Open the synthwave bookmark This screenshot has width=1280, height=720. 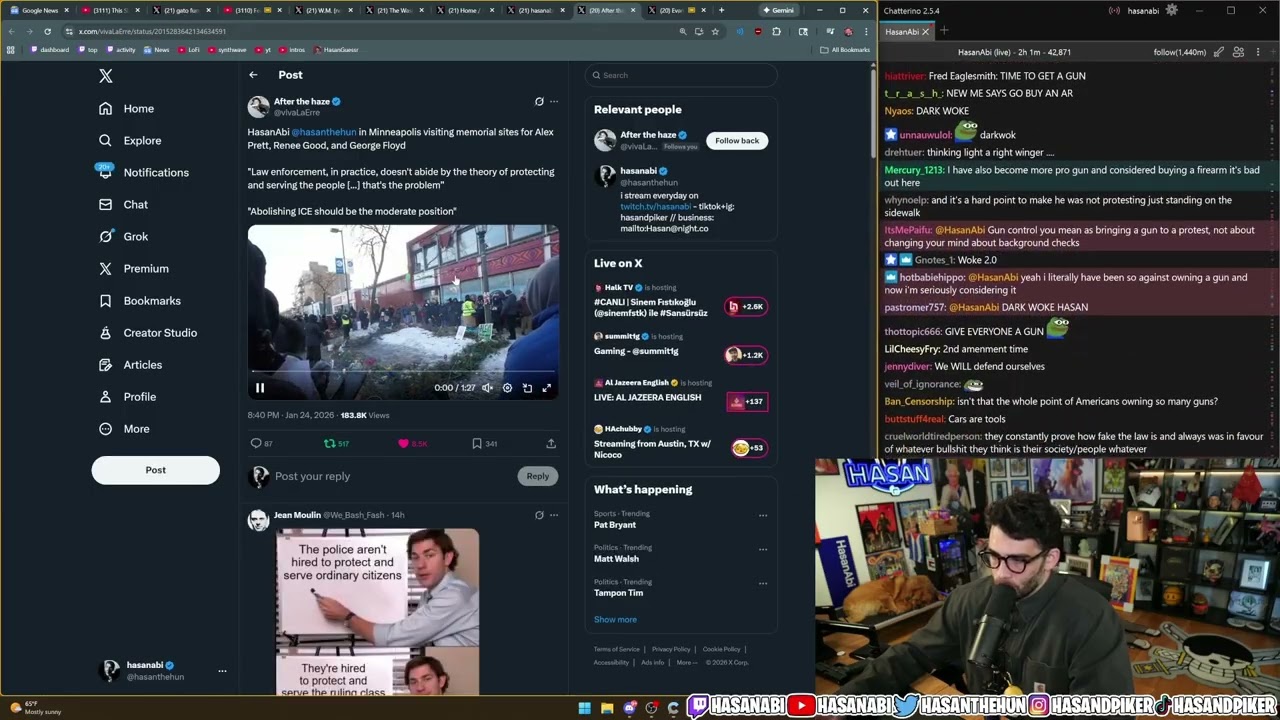pos(227,50)
